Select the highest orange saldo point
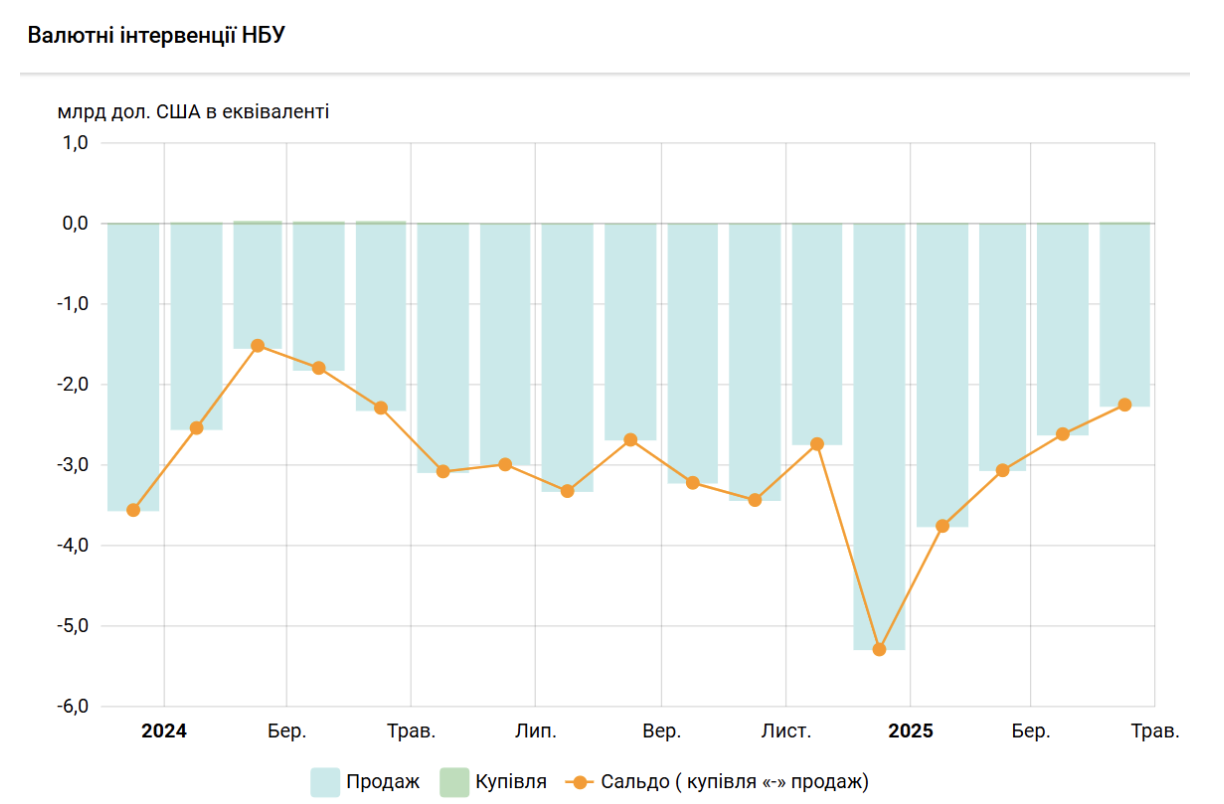 (x=257, y=345)
